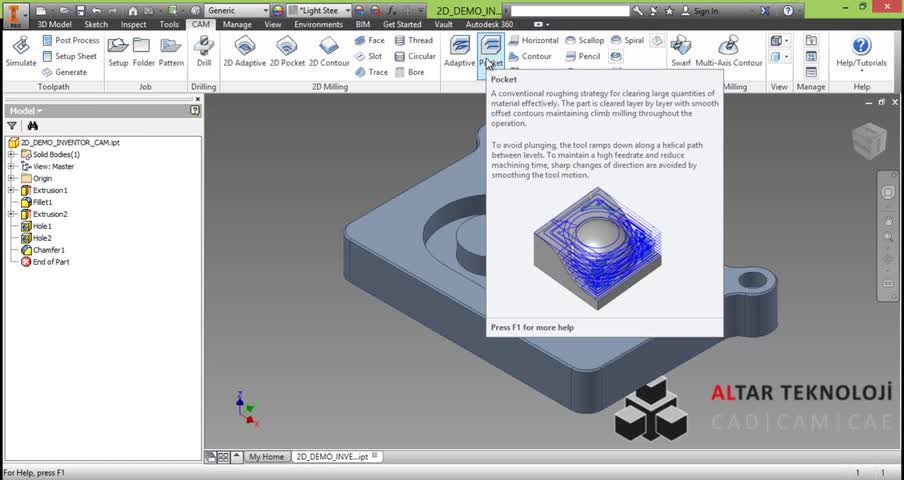The width and height of the screenshot is (904, 480).
Task: Switch to the Inspect ribbon tab
Action: 133,24
